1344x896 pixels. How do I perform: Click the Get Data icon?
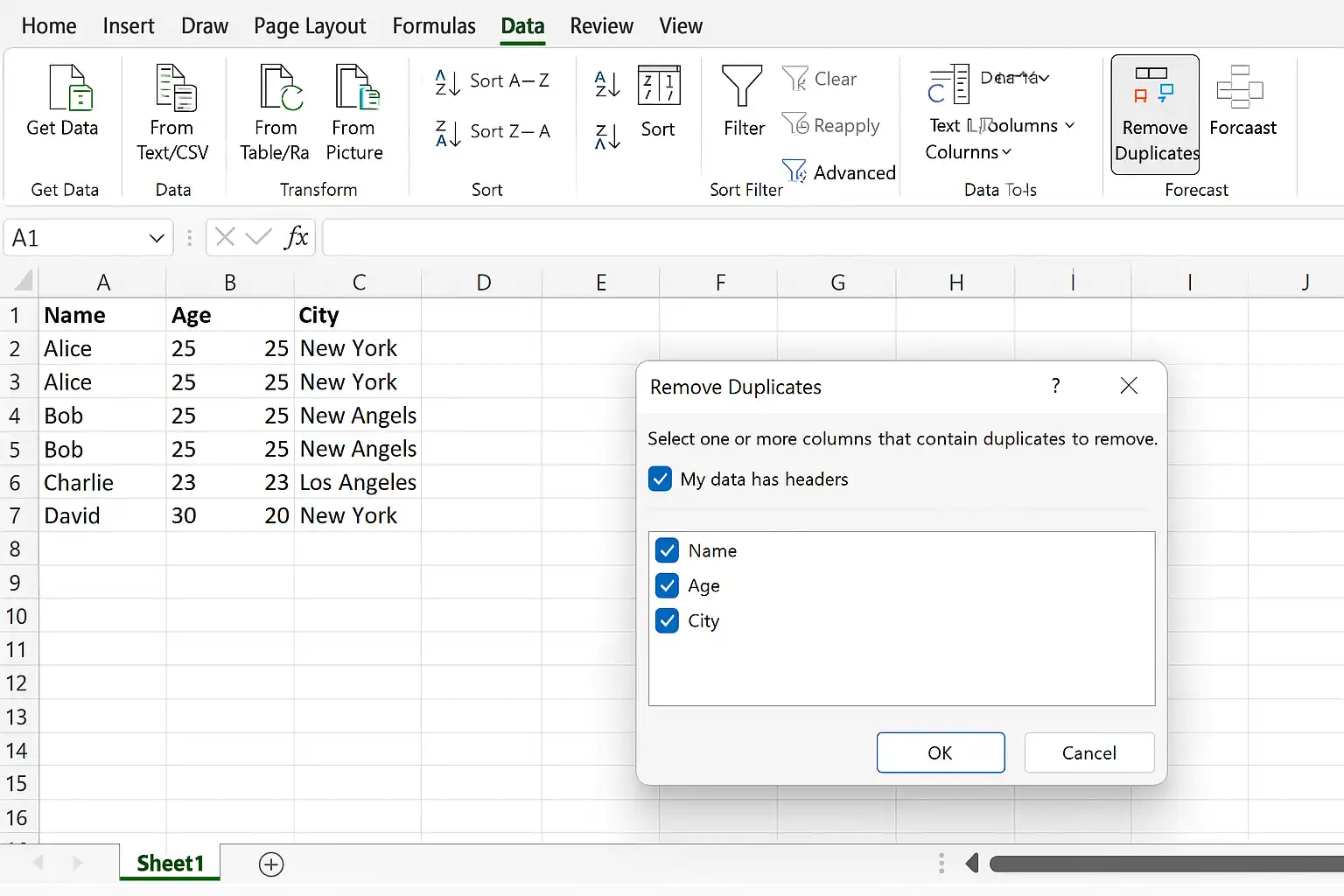coord(68,88)
